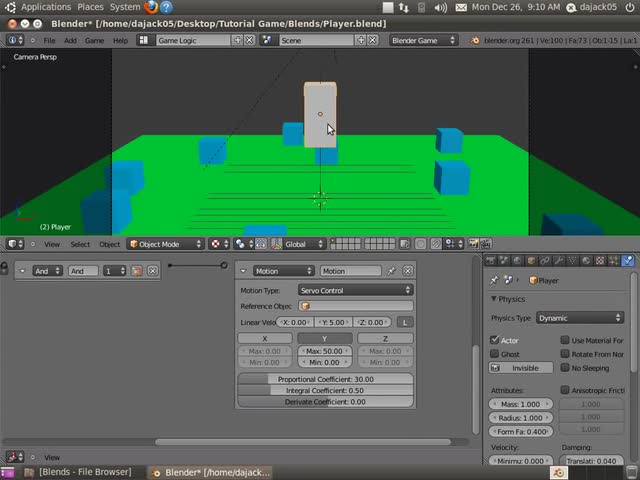Enable the Ghost checkbox
Image resolution: width=640 pixels, height=480 pixels.
[495, 354]
